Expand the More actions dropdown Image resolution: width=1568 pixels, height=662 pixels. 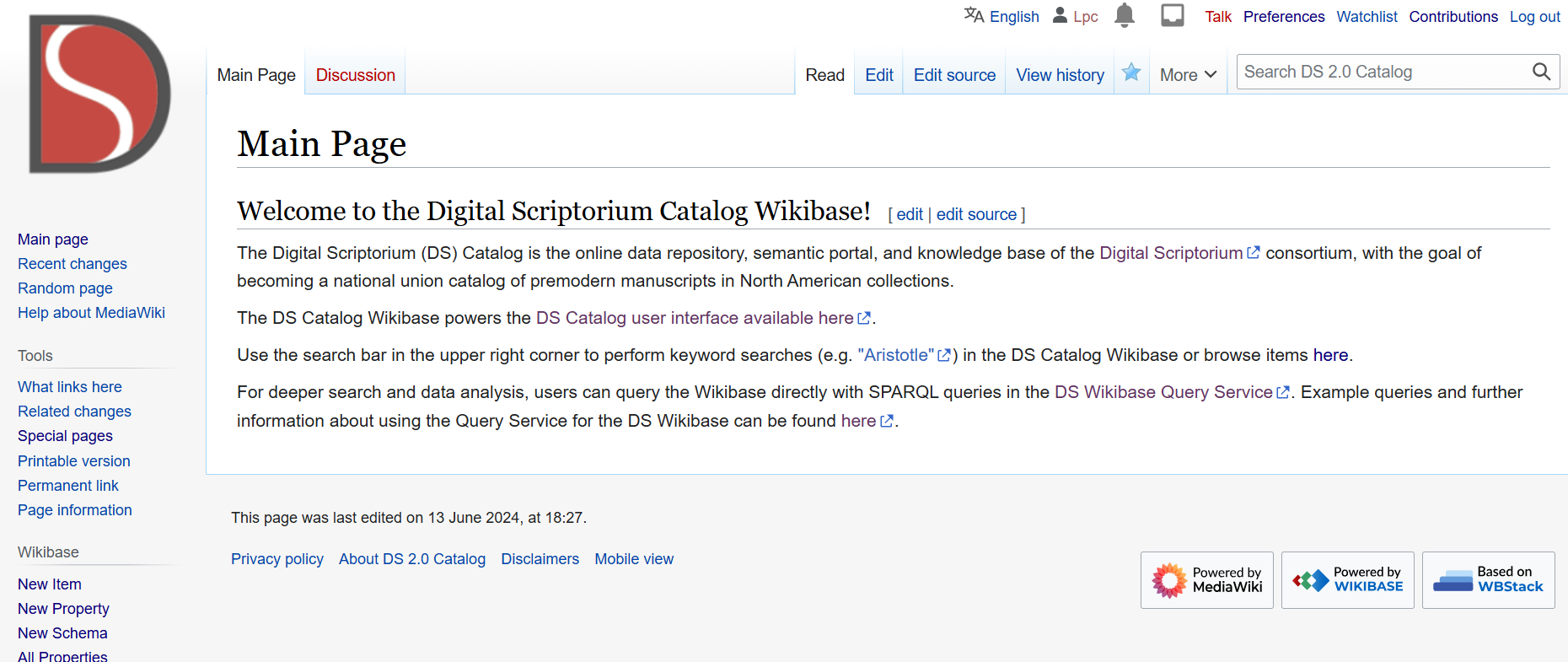coord(1187,75)
